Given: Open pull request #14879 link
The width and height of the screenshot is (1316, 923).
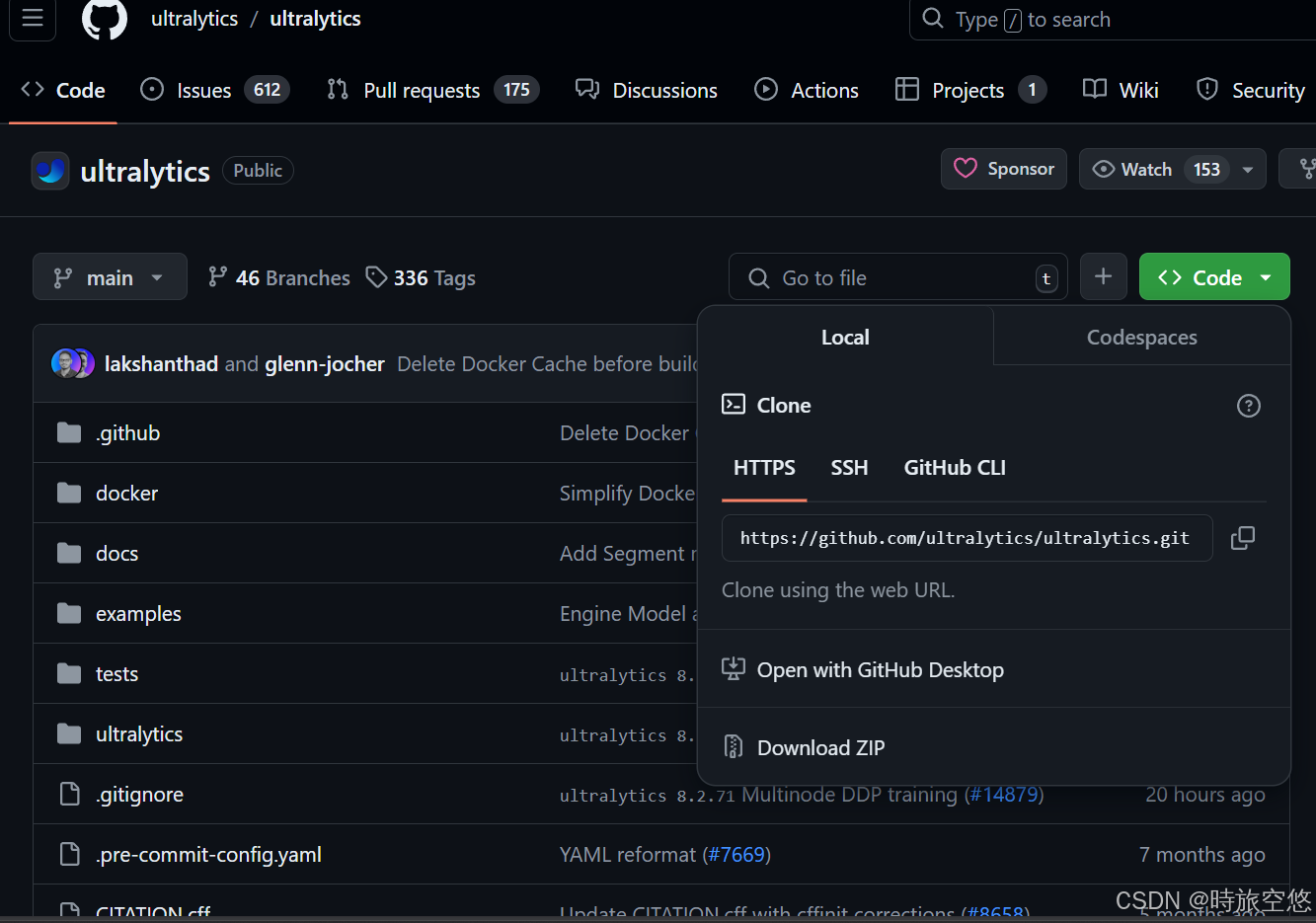Looking at the screenshot, I should click(1004, 794).
